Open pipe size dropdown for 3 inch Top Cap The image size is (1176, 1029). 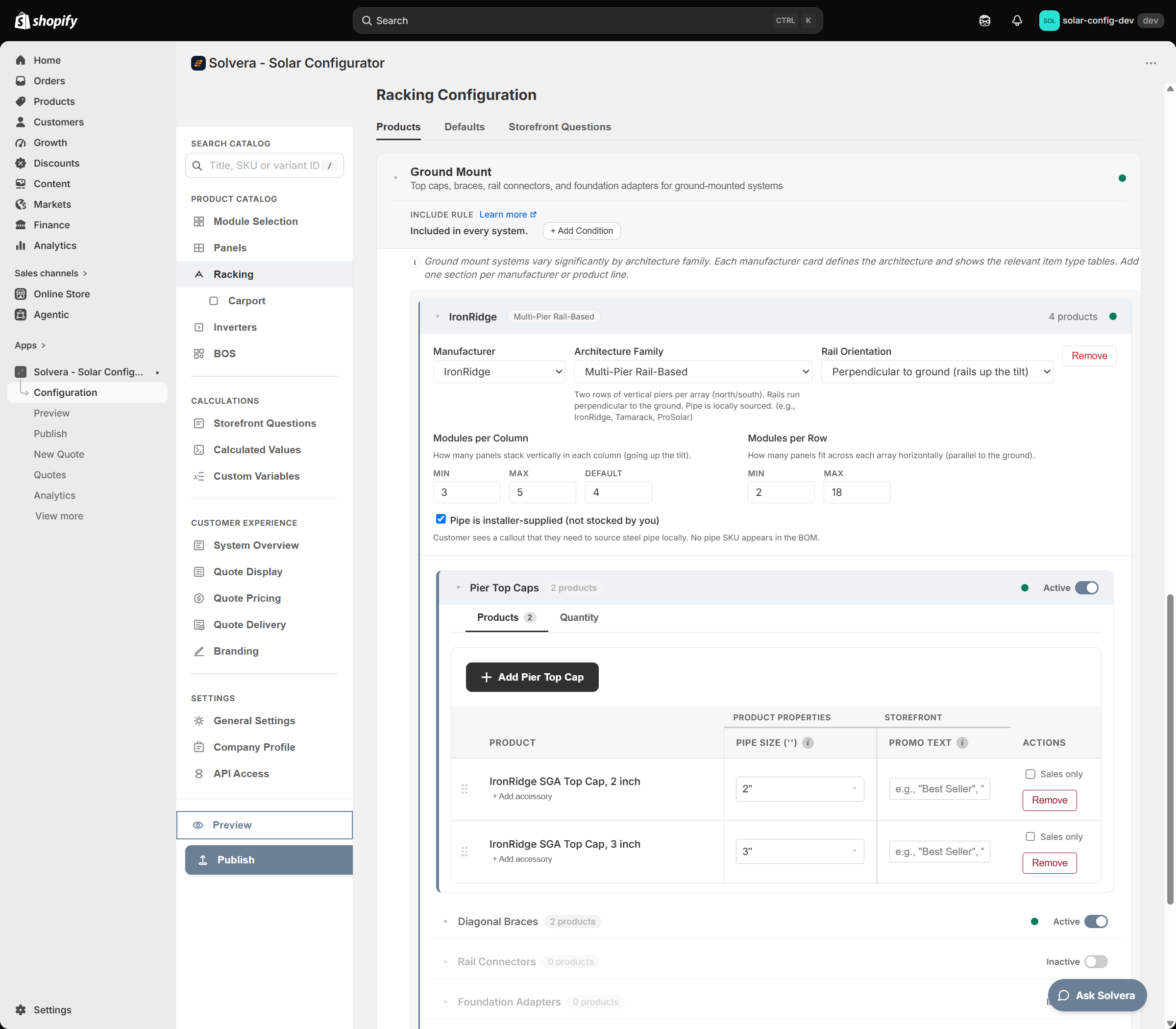click(x=800, y=852)
